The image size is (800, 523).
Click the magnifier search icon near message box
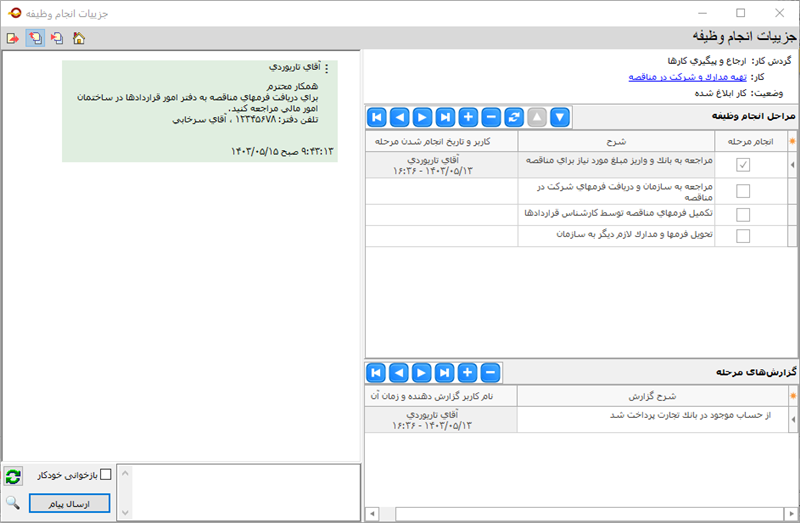tap(13, 503)
